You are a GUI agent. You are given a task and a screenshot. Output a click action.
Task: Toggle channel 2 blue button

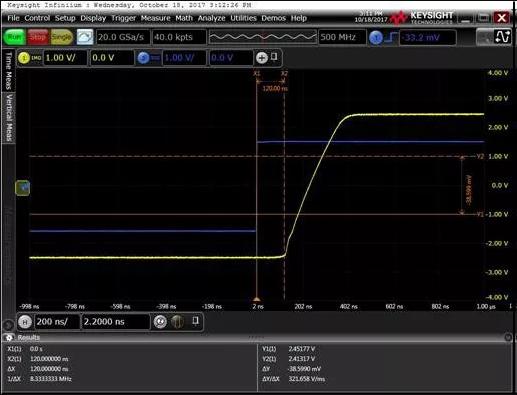(x=144, y=58)
